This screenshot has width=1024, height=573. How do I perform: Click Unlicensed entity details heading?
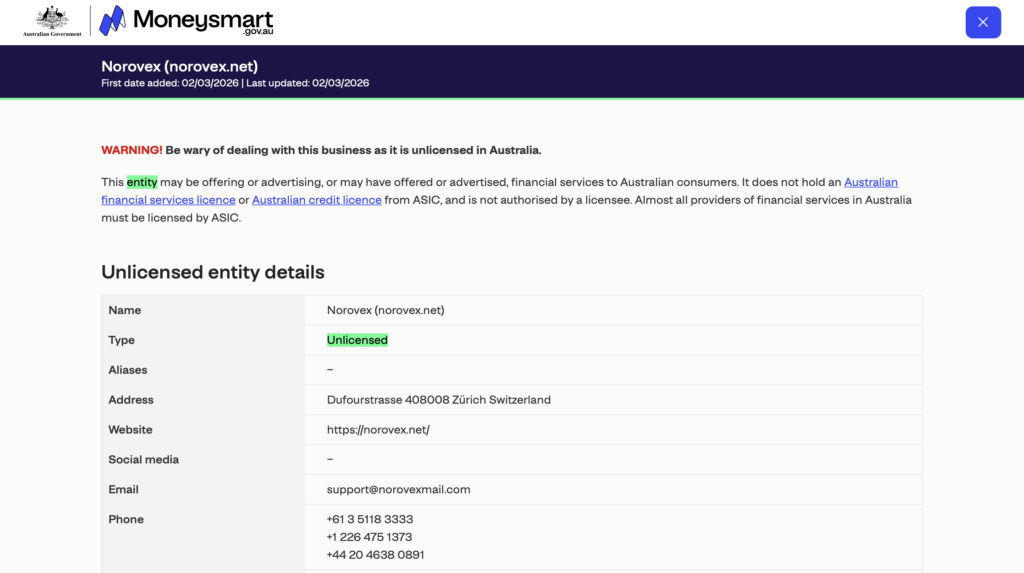tap(213, 272)
